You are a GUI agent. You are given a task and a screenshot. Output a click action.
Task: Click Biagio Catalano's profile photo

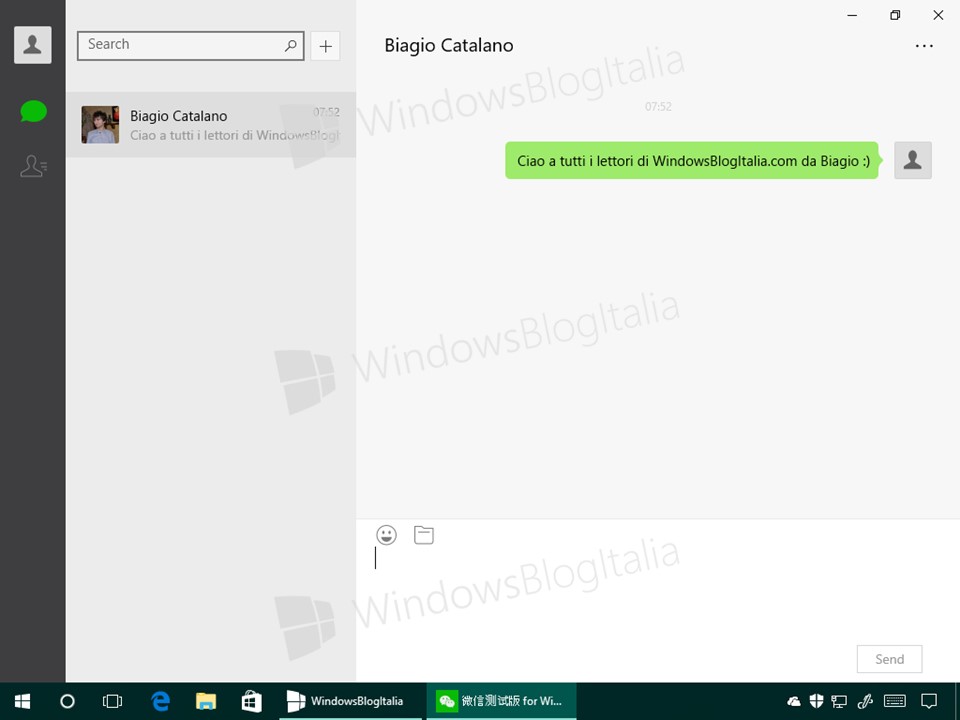(100, 124)
